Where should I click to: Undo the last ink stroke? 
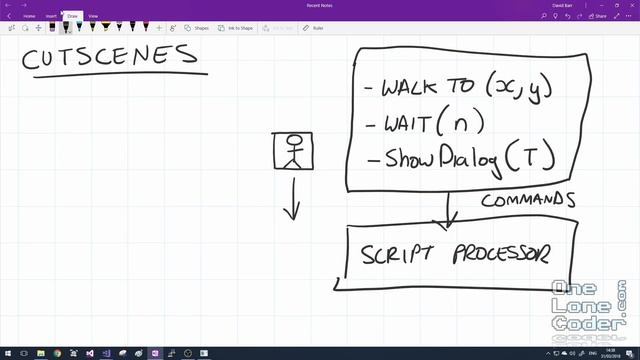[x=568, y=16]
